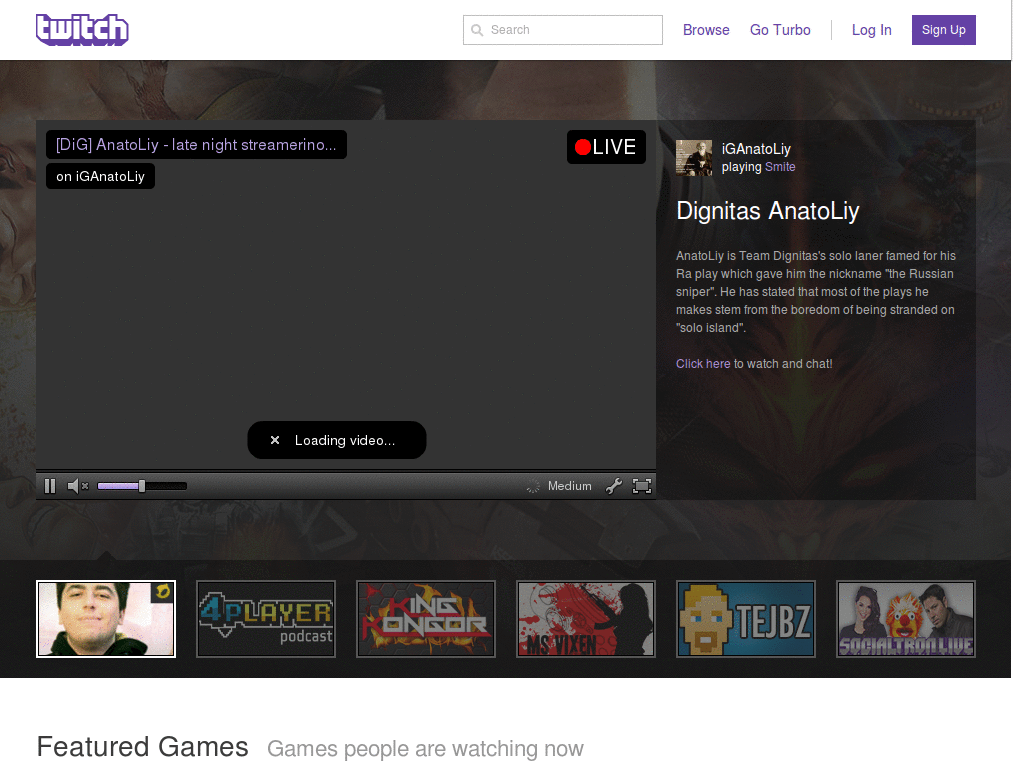The height and width of the screenshot is (768, 1024).
Task: Click the channel description paragraph about AnatoLiy
Action: pyautogui.click(x=816, y=291)
